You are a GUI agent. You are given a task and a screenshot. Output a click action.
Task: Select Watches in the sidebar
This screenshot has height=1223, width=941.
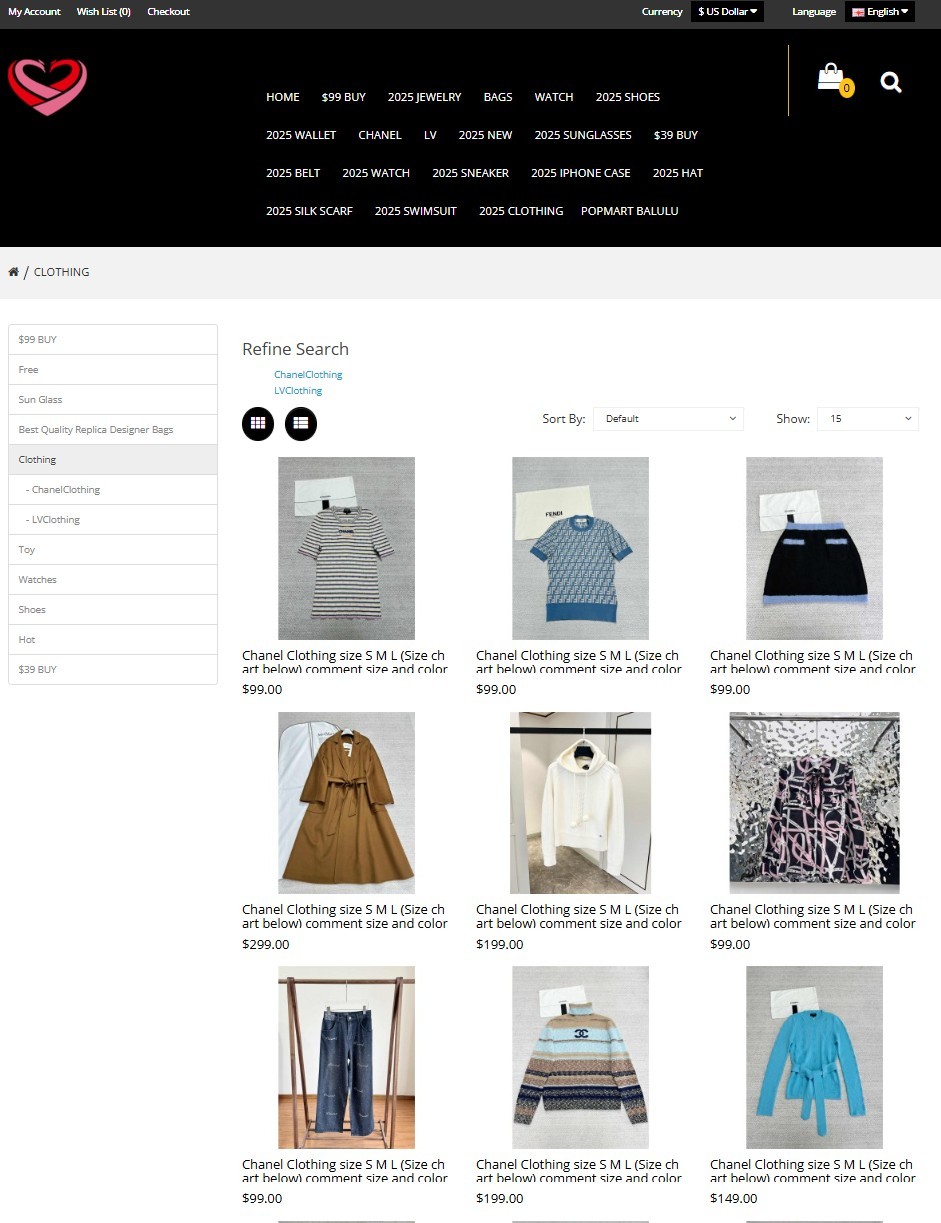113,580
